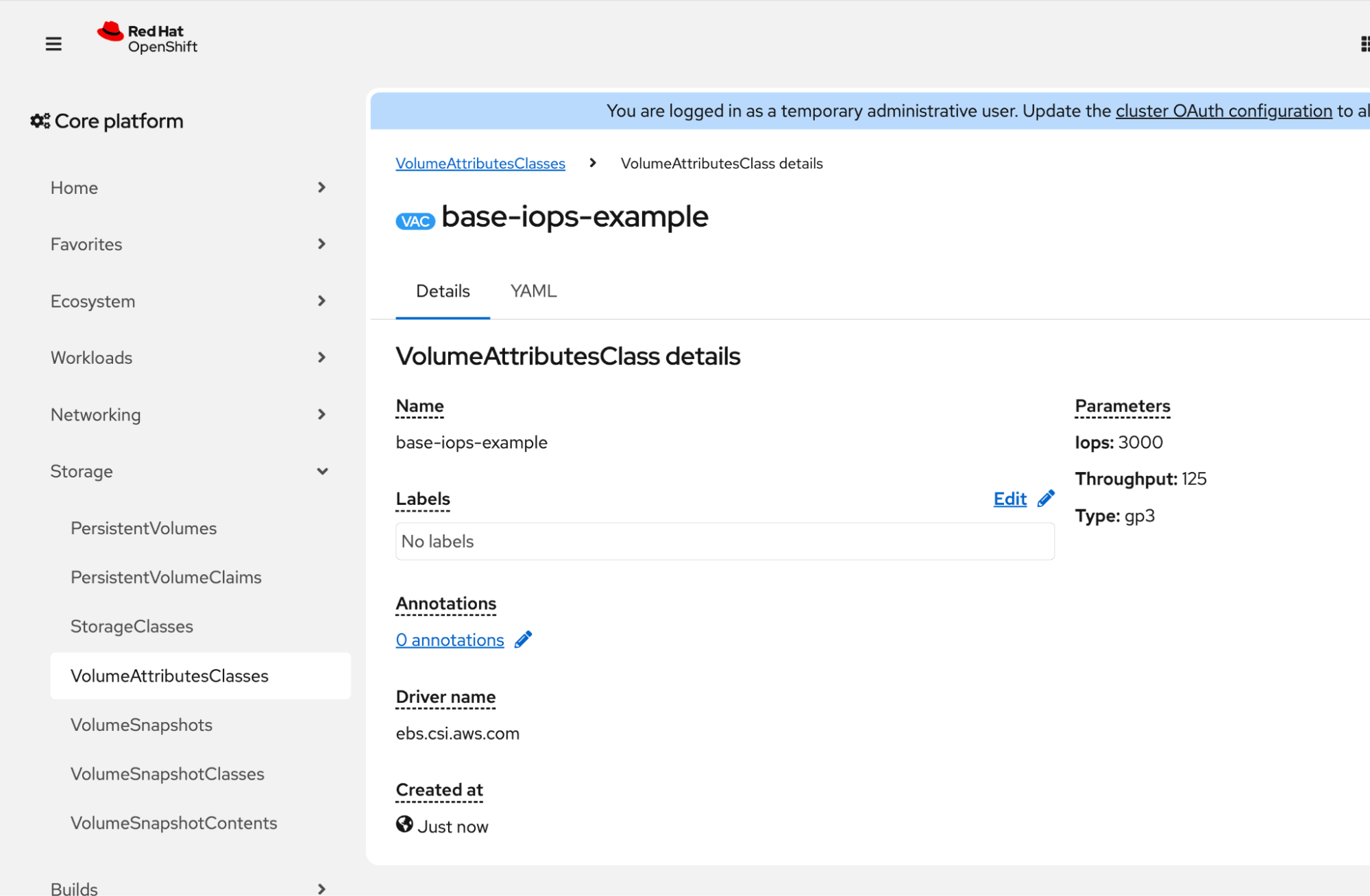Click the pencil icon beside Labels Edit

point(1046,499)
